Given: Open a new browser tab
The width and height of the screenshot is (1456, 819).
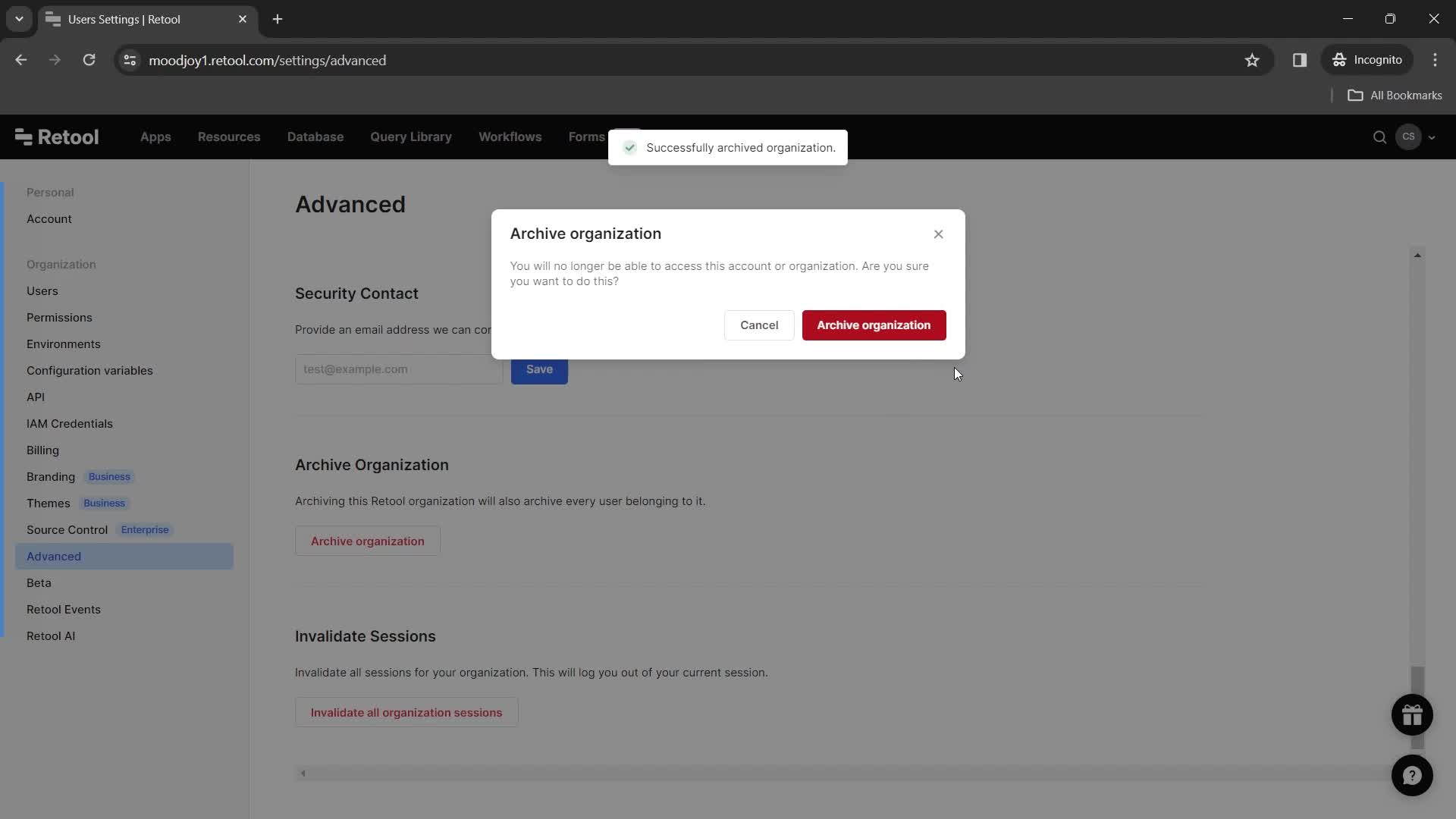Looking at the screenshot, I should (x=278, y=19).
